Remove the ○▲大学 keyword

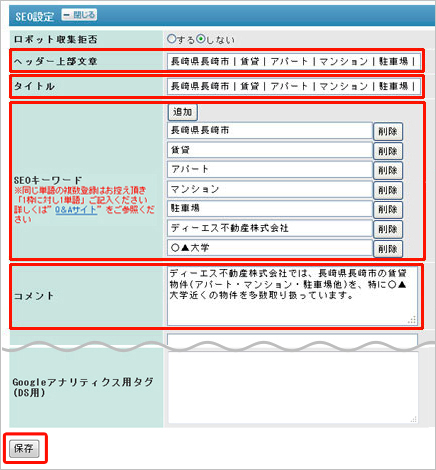pyautogui.click(x=388, y=249)
